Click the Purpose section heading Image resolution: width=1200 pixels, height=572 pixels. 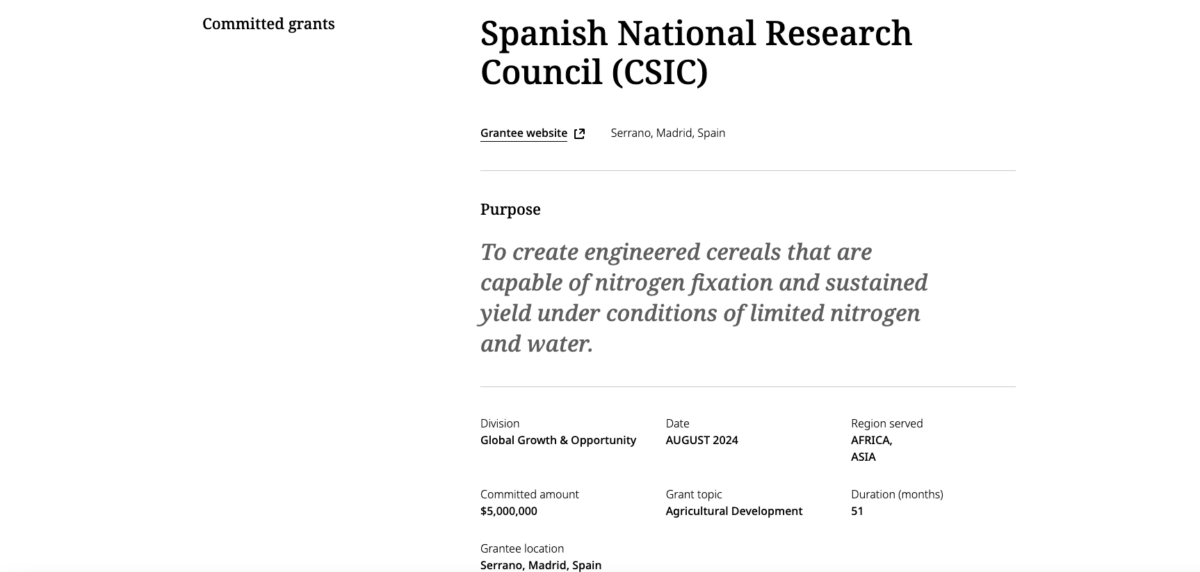pyautogui.click(x=510, y=210)
